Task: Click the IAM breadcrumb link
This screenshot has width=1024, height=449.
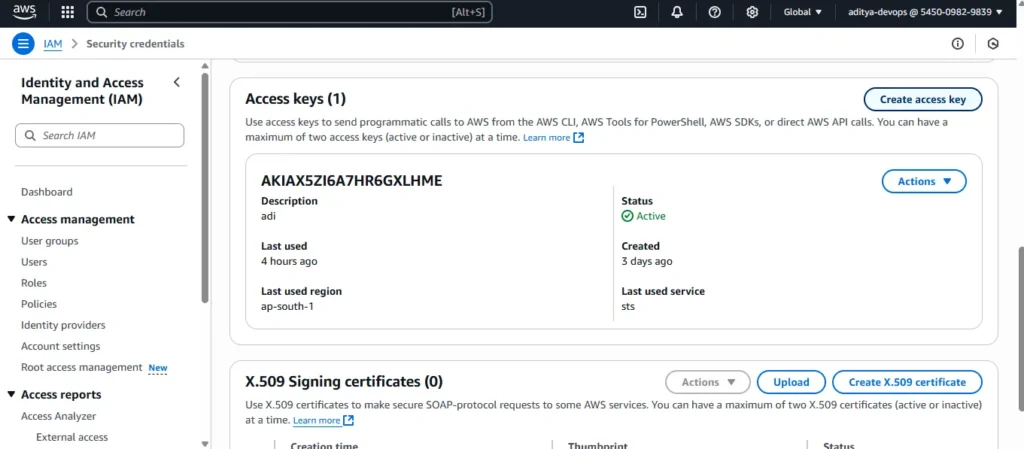Action: pos(53,44)
